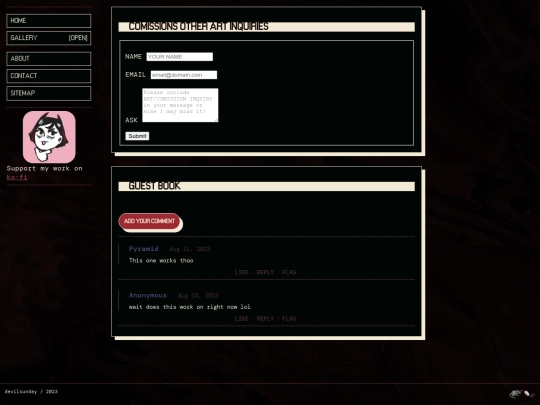
Task: Like the Anonymous comment
Action: click(x=241, y=319)
